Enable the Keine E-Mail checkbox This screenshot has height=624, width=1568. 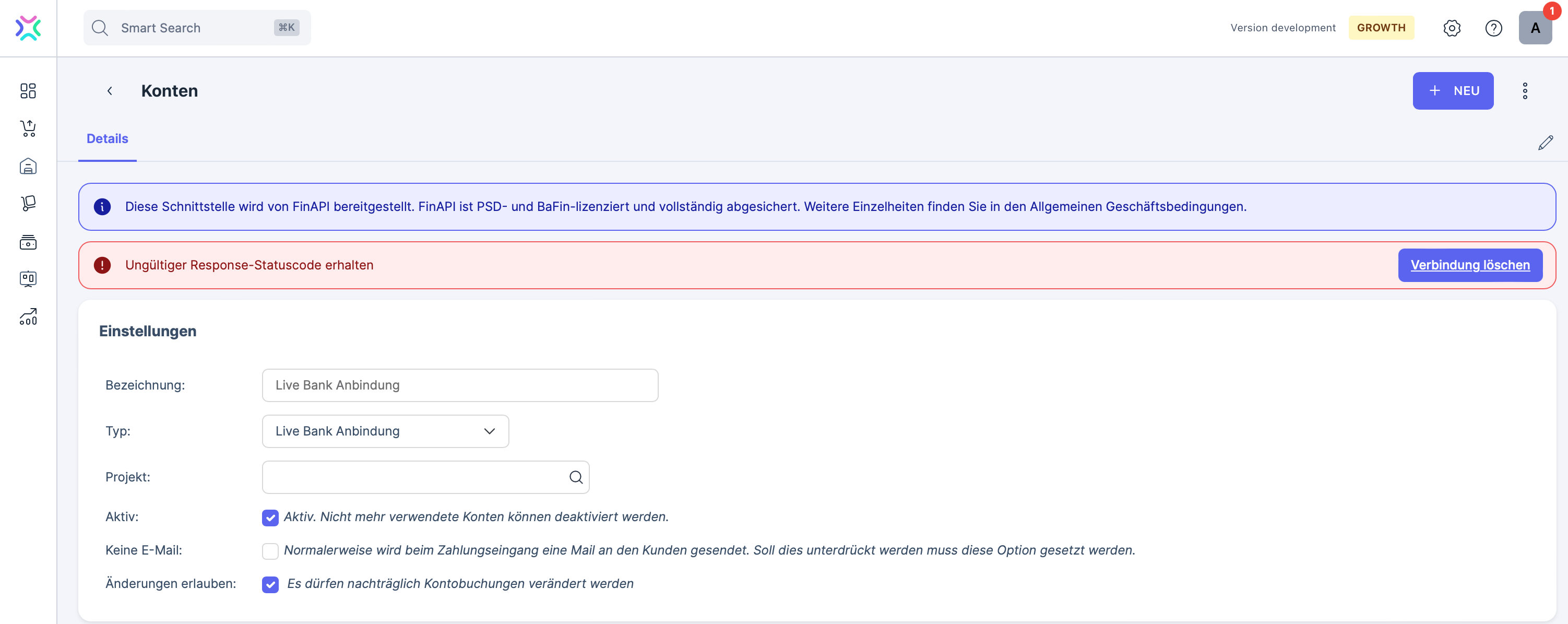coord(270,551)
